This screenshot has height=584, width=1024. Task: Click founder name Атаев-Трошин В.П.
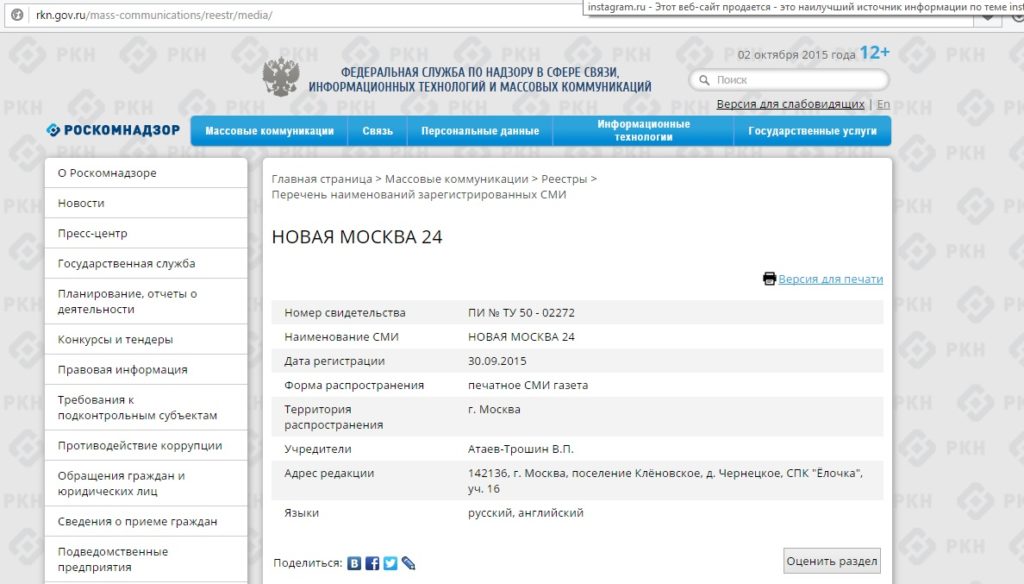[520, 449]
